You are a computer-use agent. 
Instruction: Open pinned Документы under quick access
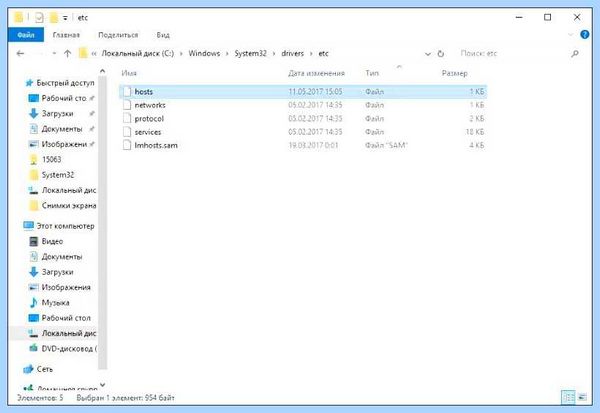(x=62, y=129)
